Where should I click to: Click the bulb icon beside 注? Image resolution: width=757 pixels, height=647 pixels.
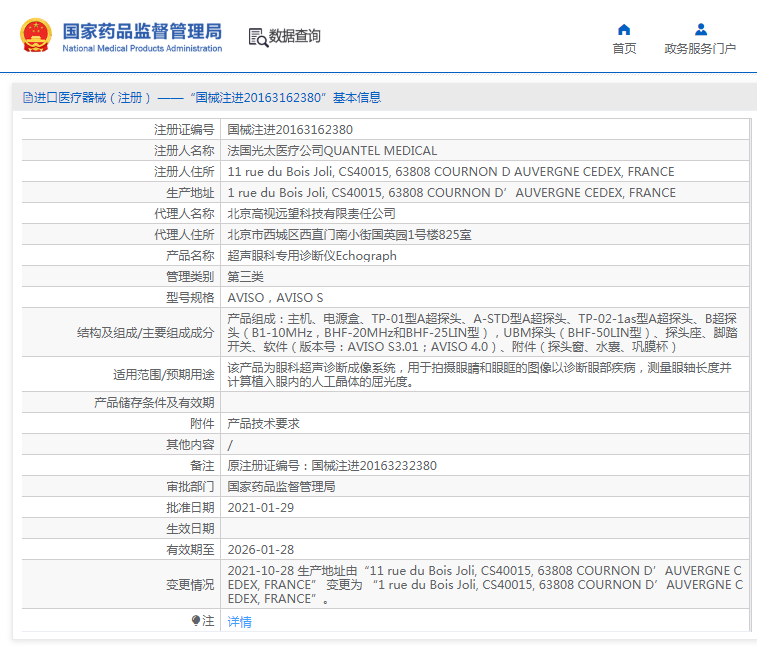tap(196, 620)
